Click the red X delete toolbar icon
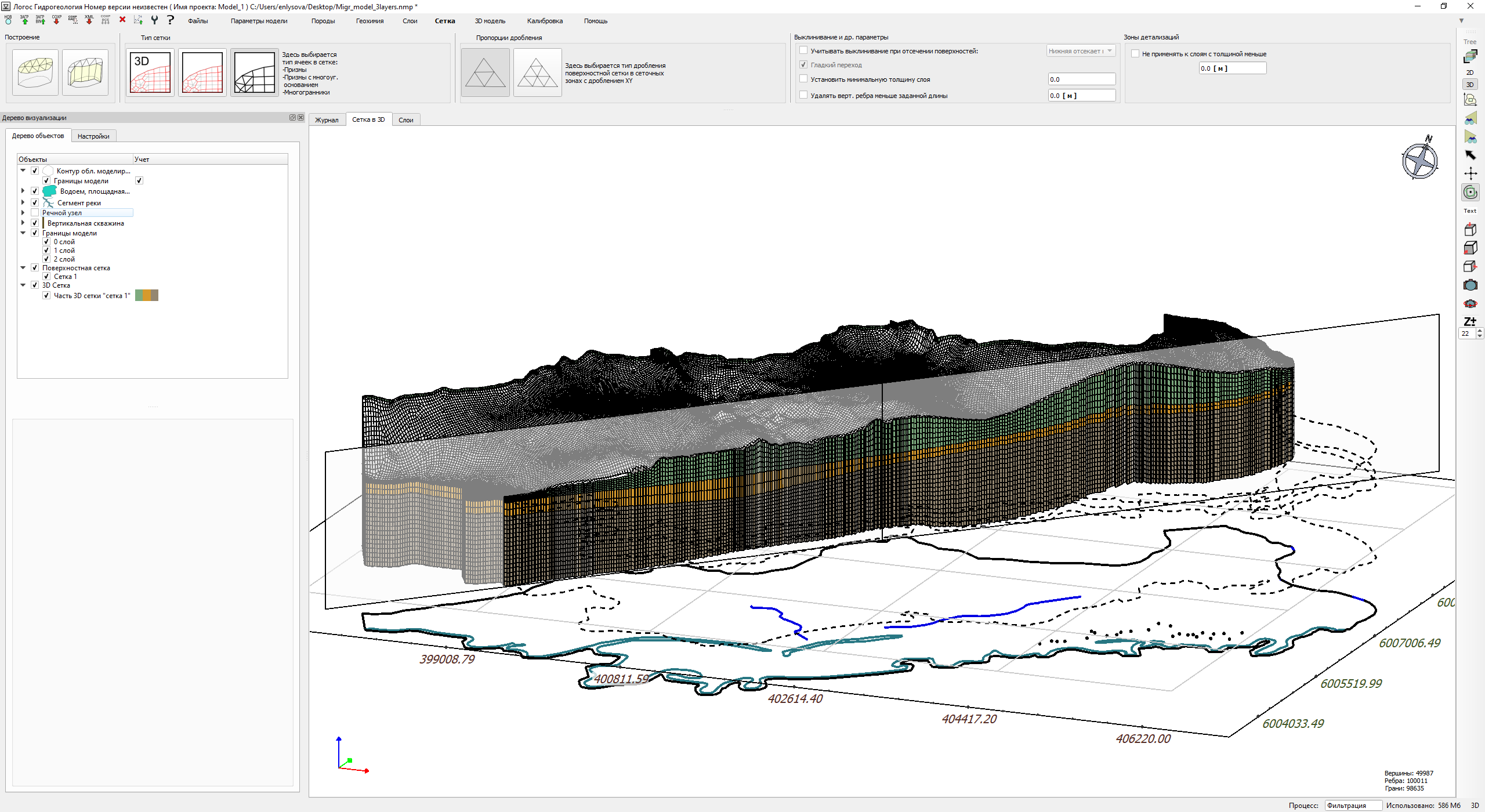Viewport: 1485px width, 812px height. [x=122, y=20]
